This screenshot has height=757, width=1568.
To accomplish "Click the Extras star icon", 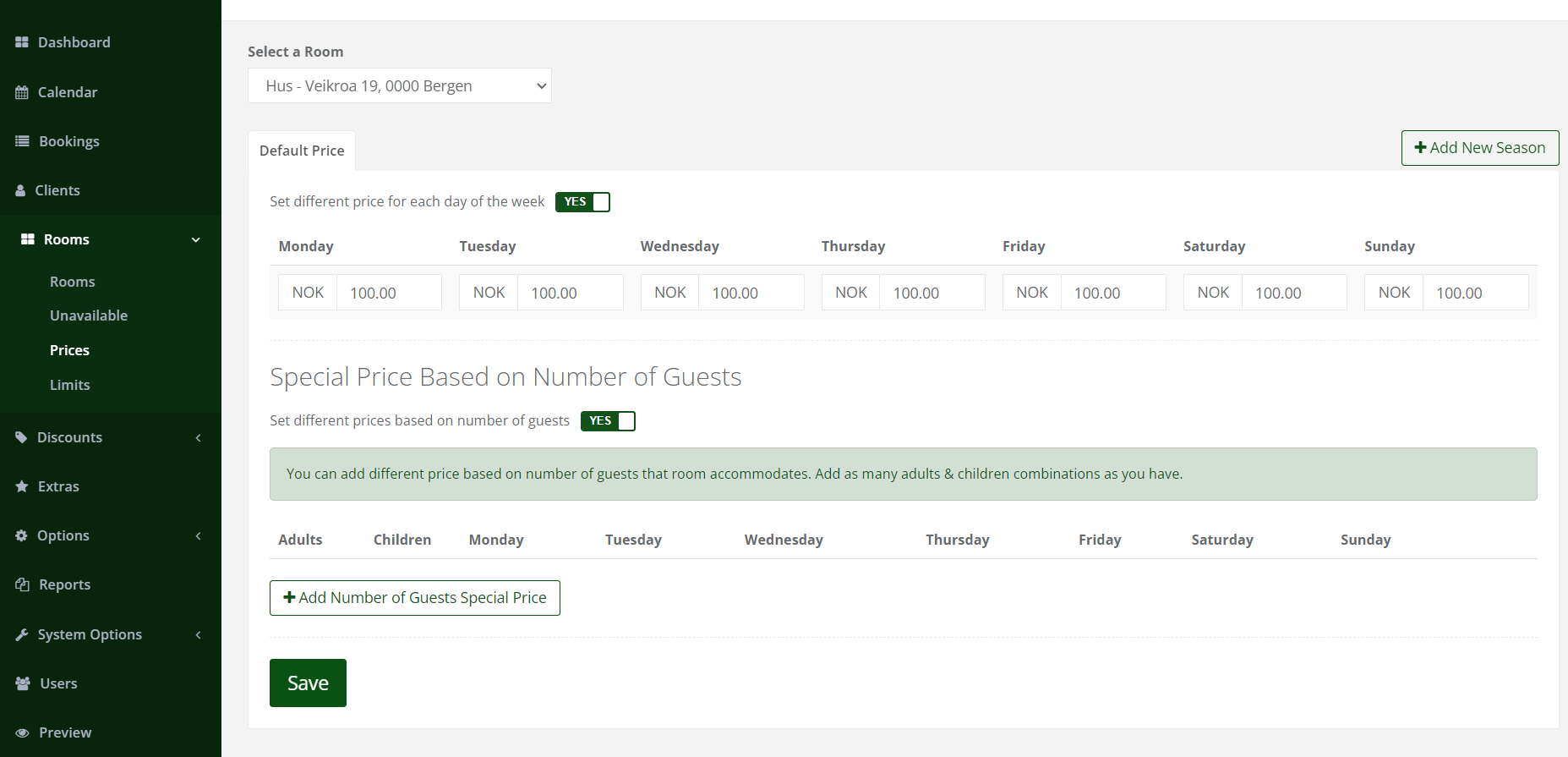I will (x=22, y=486).
